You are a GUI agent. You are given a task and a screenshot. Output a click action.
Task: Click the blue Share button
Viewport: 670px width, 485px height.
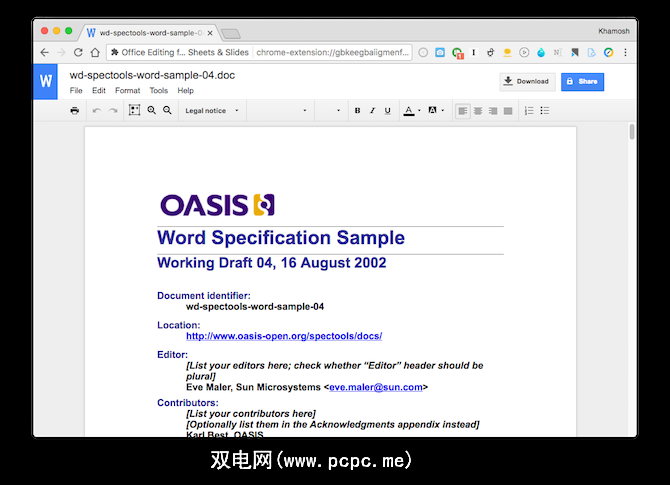pos(582,82)
